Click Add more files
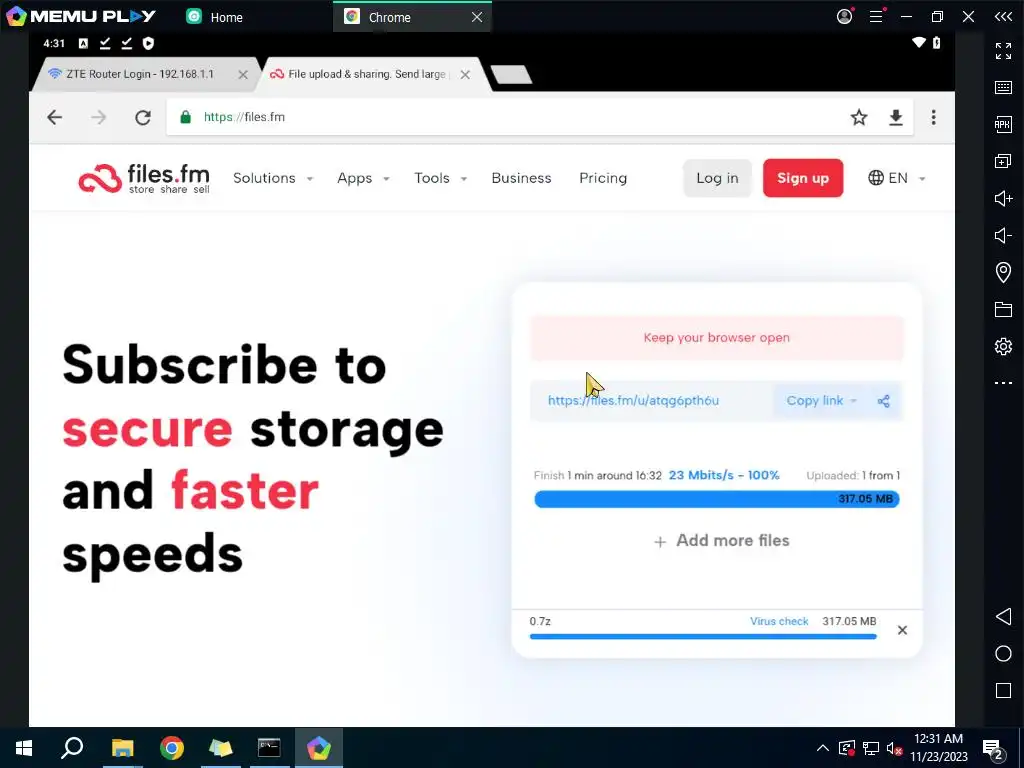The image size is (1024, 768). [x=722, y=541]
